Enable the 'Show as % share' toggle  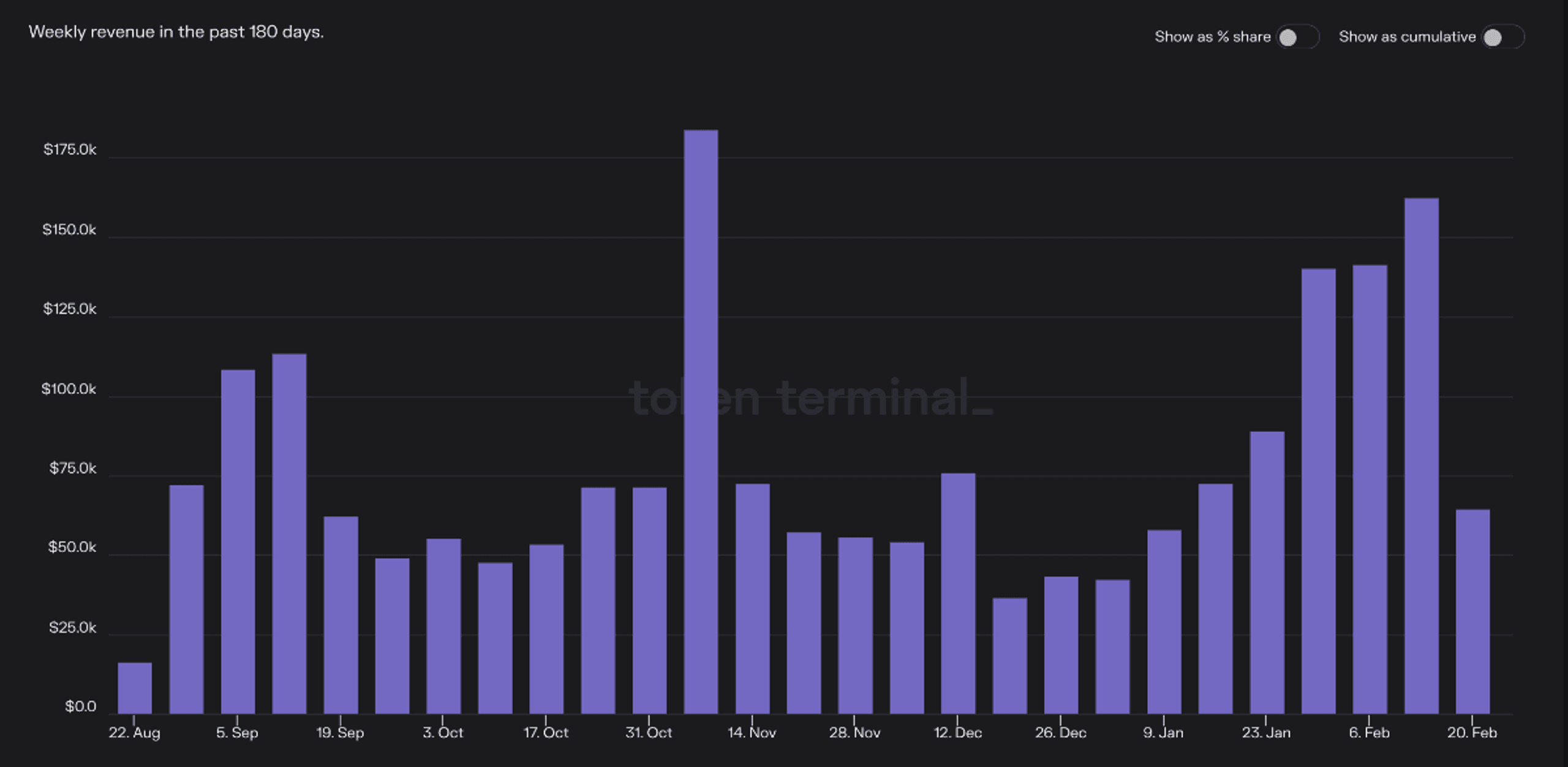tap(1297, 37)
